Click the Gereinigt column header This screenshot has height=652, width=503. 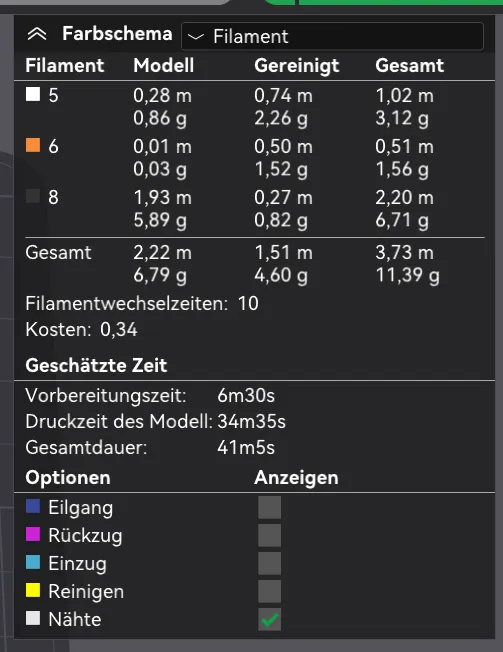[x=297, y=66]
